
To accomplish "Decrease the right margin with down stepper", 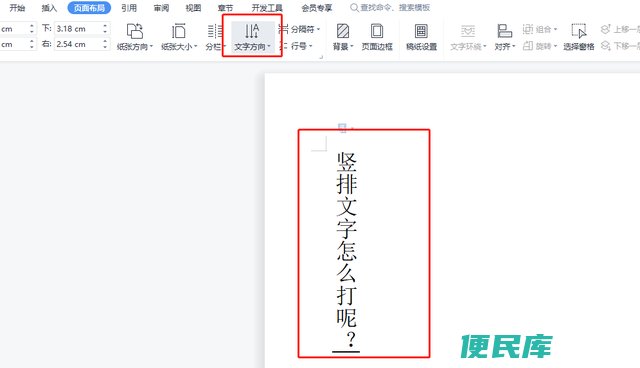I will (105, 47).
